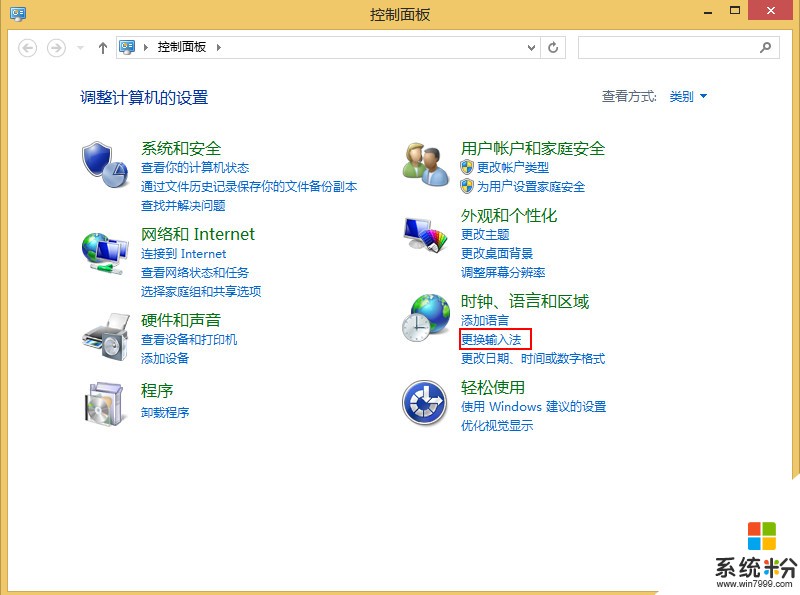This screenshot has height=595, width=800.
Task: Click 使用 Windows 建议的设置
Action: 534,407
